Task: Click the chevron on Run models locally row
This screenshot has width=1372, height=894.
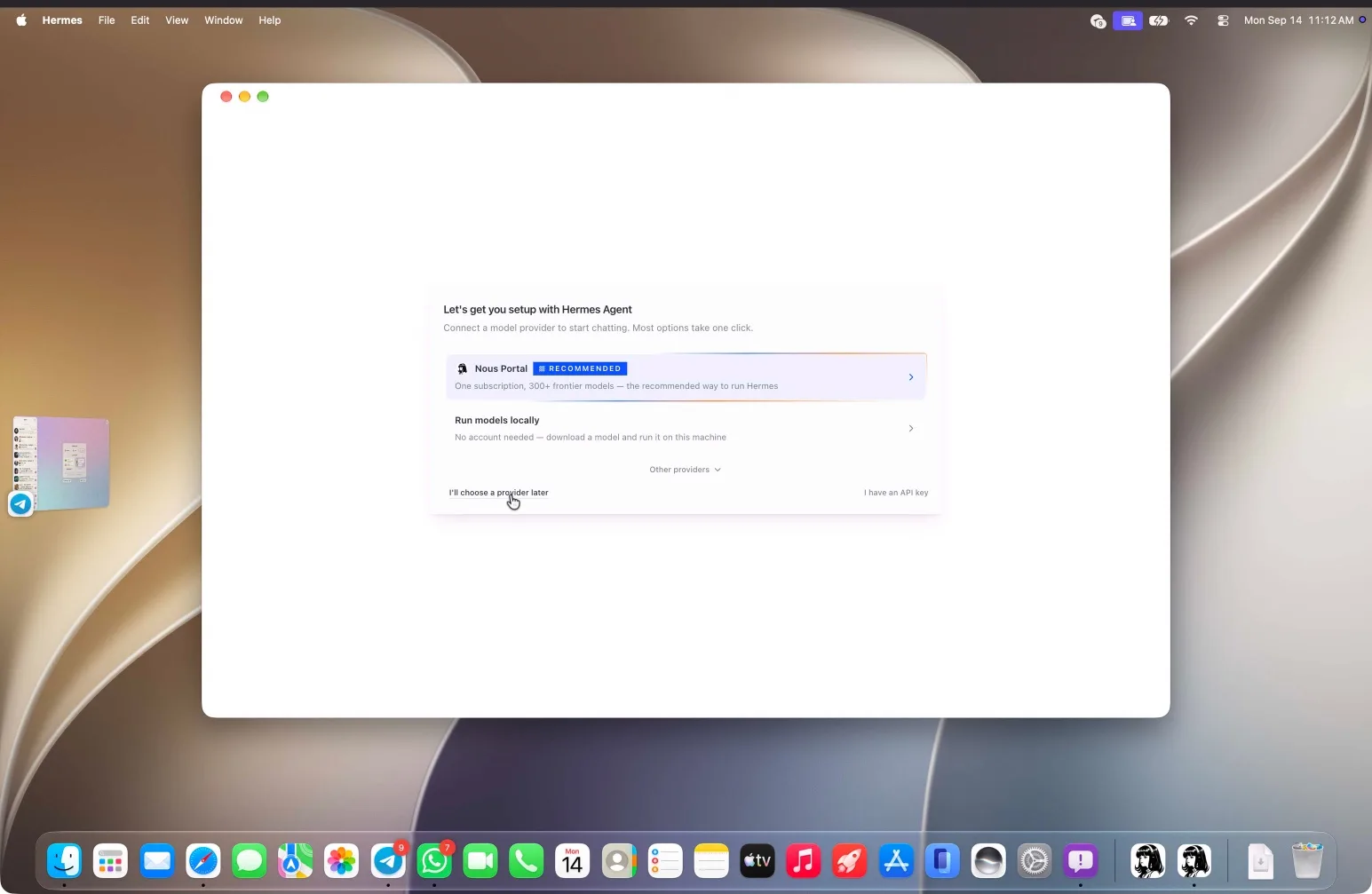Action: pyautogui.click(x=911, y=429)
